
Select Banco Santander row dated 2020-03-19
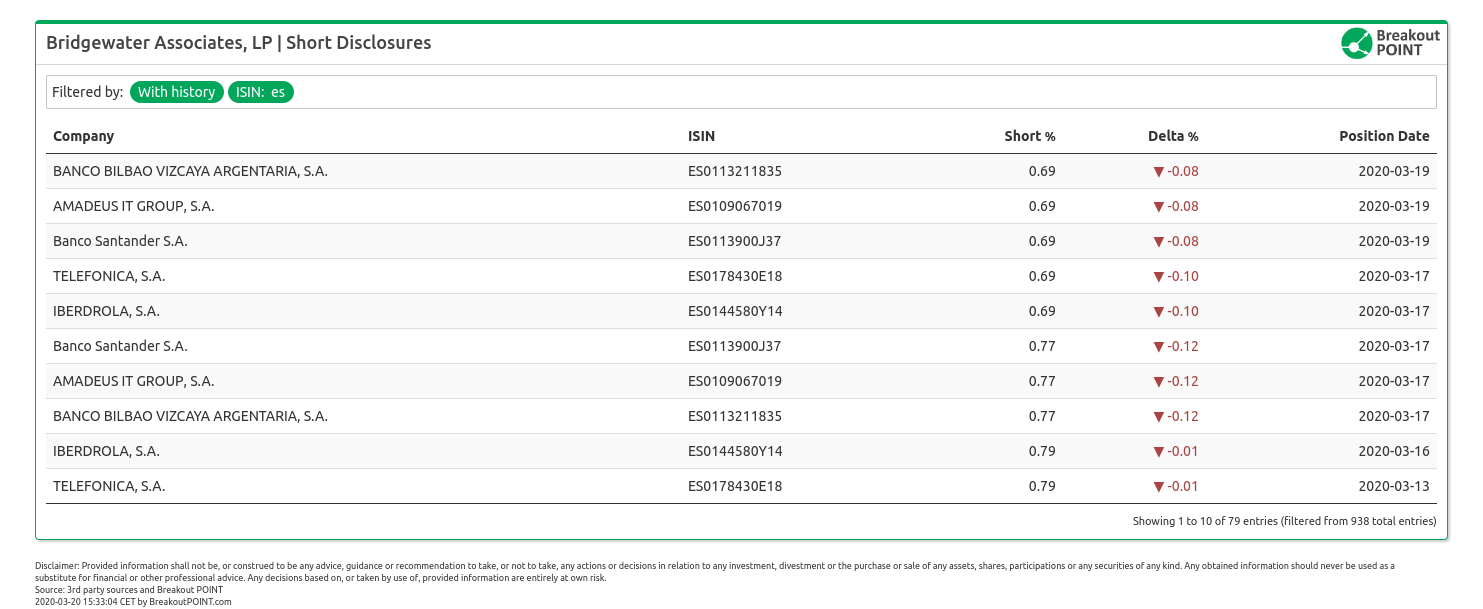tap(120, 241)
